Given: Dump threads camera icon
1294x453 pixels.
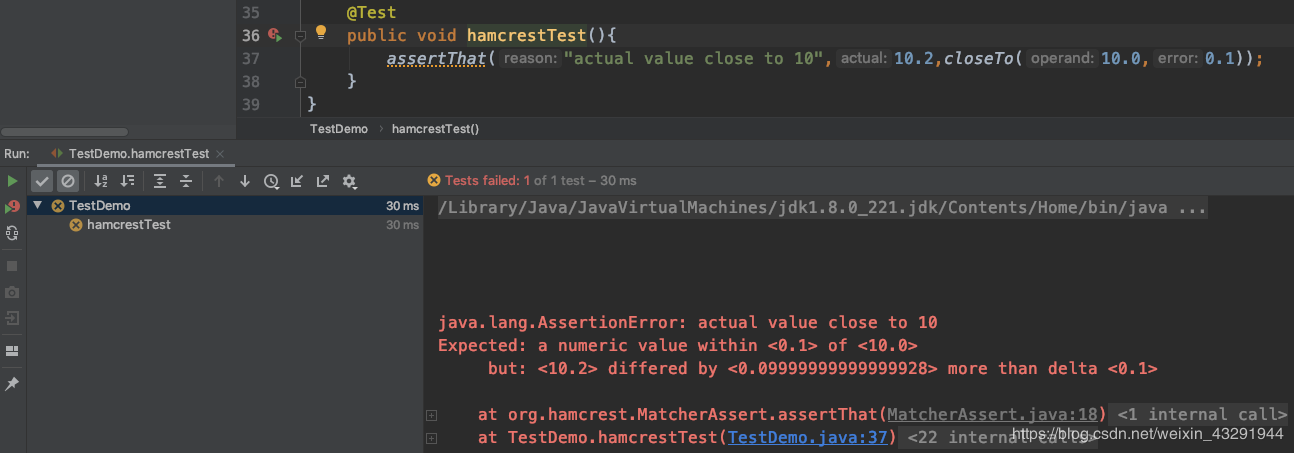Looking at the screenshot, I should click(x=12, y=292).
